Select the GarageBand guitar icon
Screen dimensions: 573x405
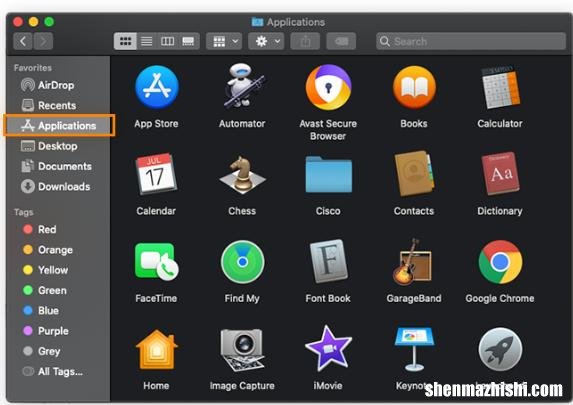(x=413, y=262)
